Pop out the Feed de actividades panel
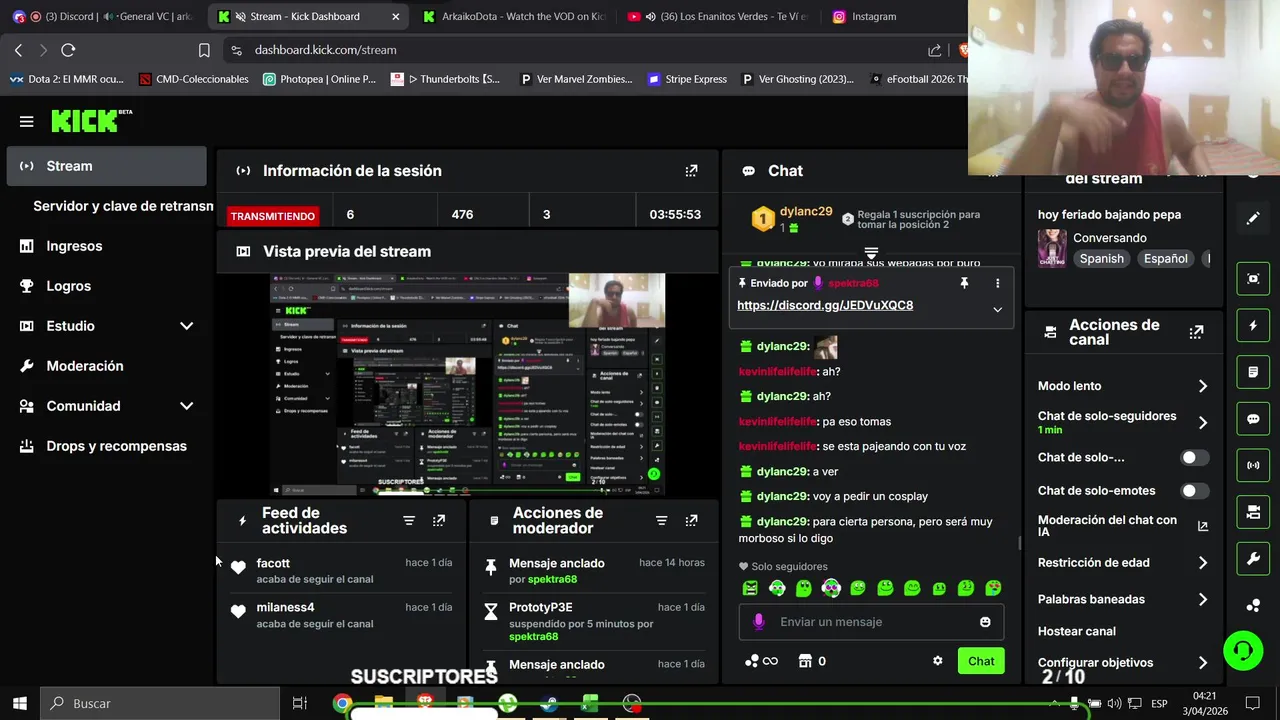Image resolution: width=1280 pixels, height=720 pixels. pos(439,521)
